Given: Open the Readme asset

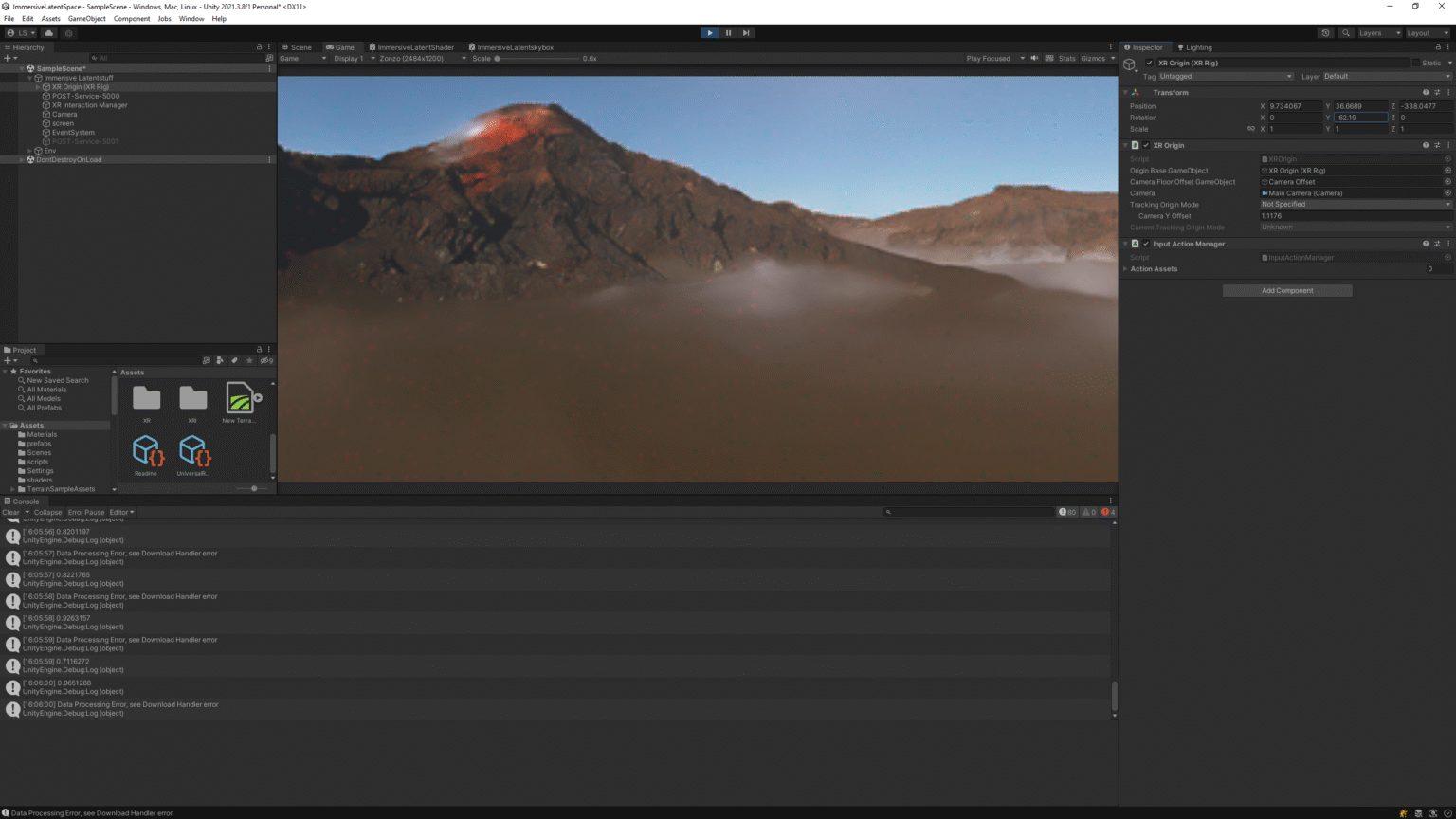Looking at the screenshot, I should point(147,455).
